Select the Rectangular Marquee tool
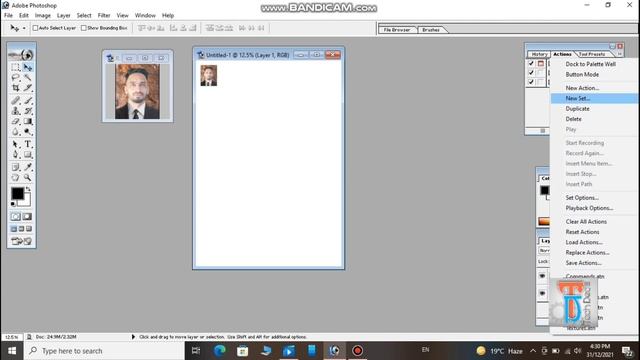The width and height of the screenshot is (640, 360). [x=16, y=67]
